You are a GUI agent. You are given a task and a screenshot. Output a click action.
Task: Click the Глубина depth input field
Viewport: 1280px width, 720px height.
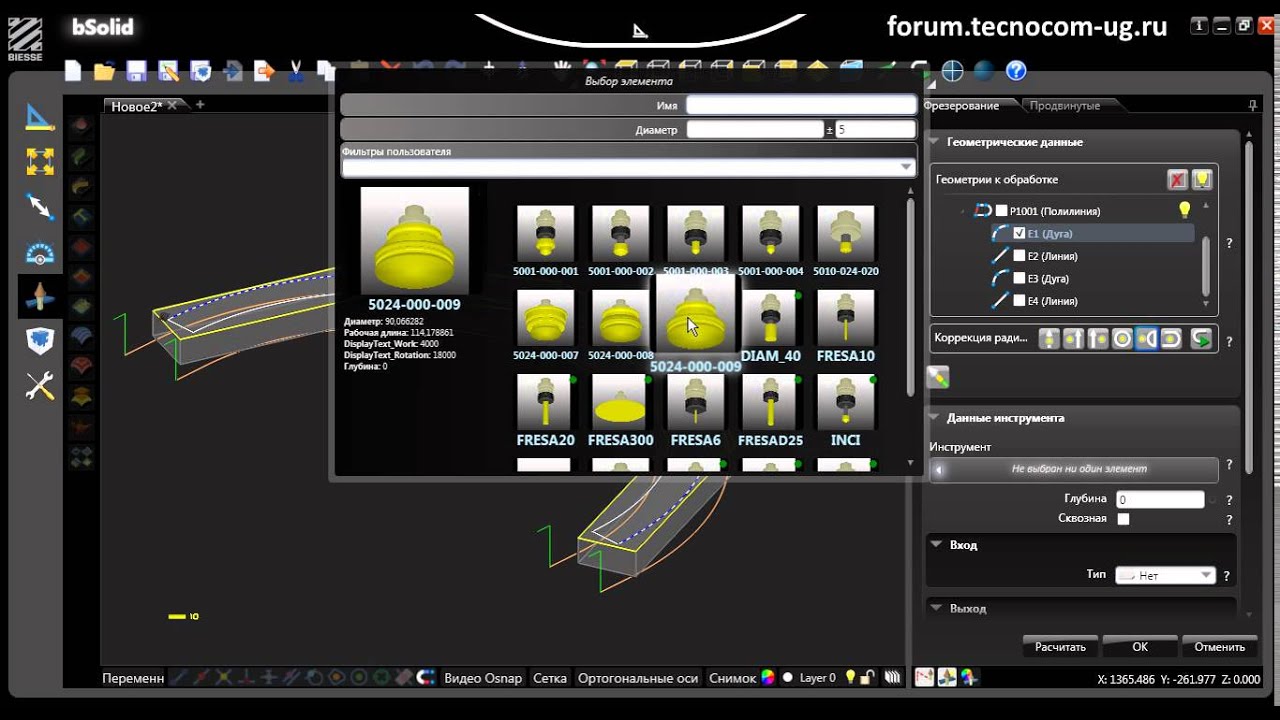[x=1160, y=499]
